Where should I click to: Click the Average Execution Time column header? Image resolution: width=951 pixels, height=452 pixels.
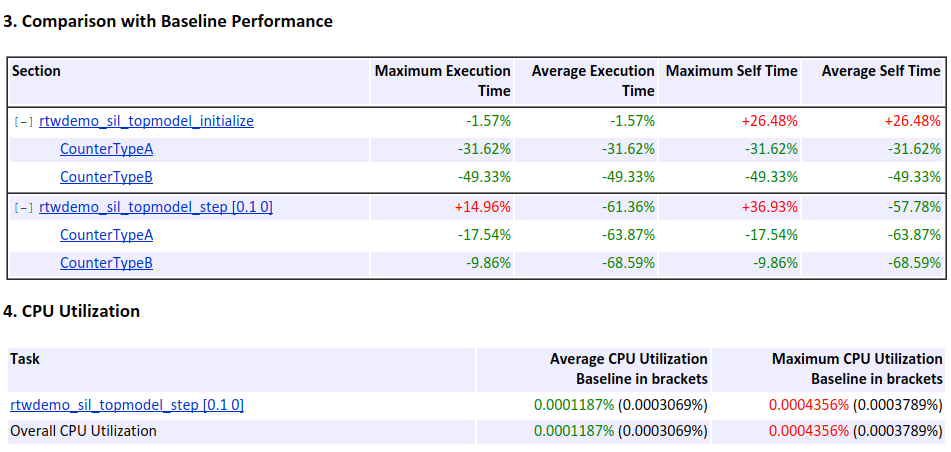[593, 80]
